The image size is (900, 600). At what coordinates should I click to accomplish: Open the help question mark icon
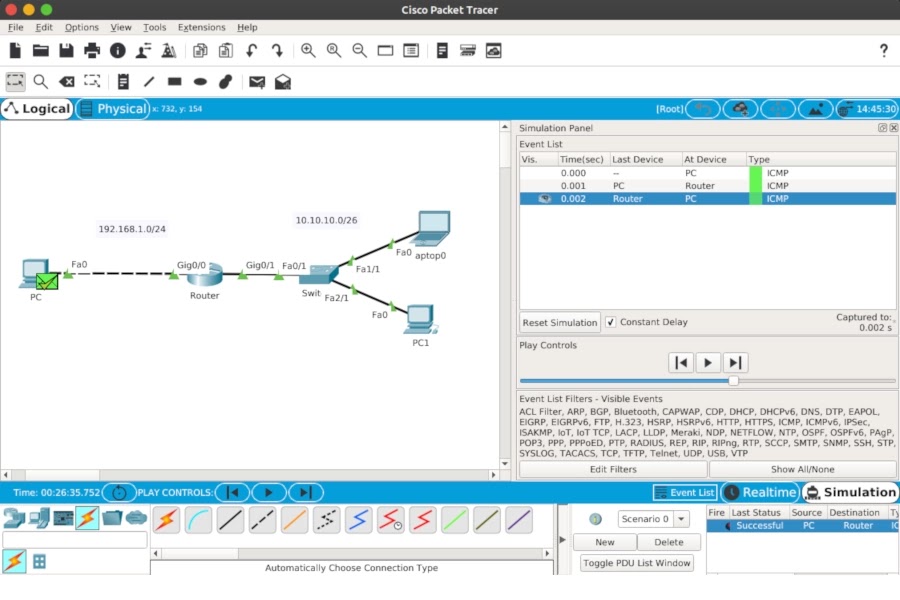(884, 51)
